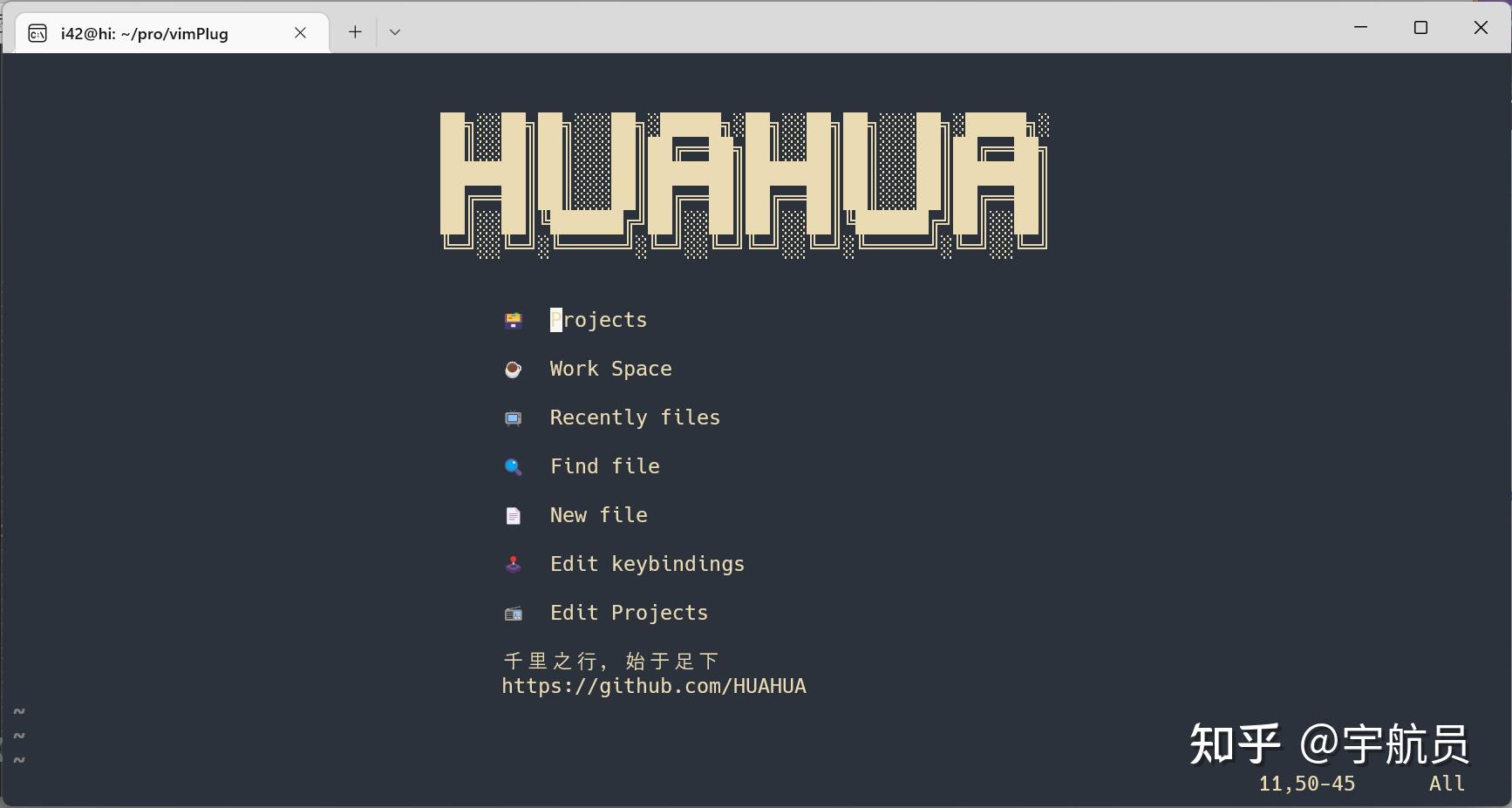The width and height of the screenshot is (1512, 808).
Task: Switch to the i42@hi vimPlug tab
Action: [144, 33]
